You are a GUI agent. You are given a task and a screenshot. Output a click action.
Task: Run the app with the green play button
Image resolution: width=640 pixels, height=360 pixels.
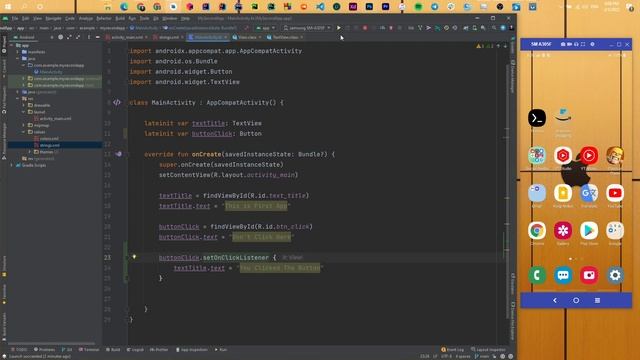pos(339,28)
